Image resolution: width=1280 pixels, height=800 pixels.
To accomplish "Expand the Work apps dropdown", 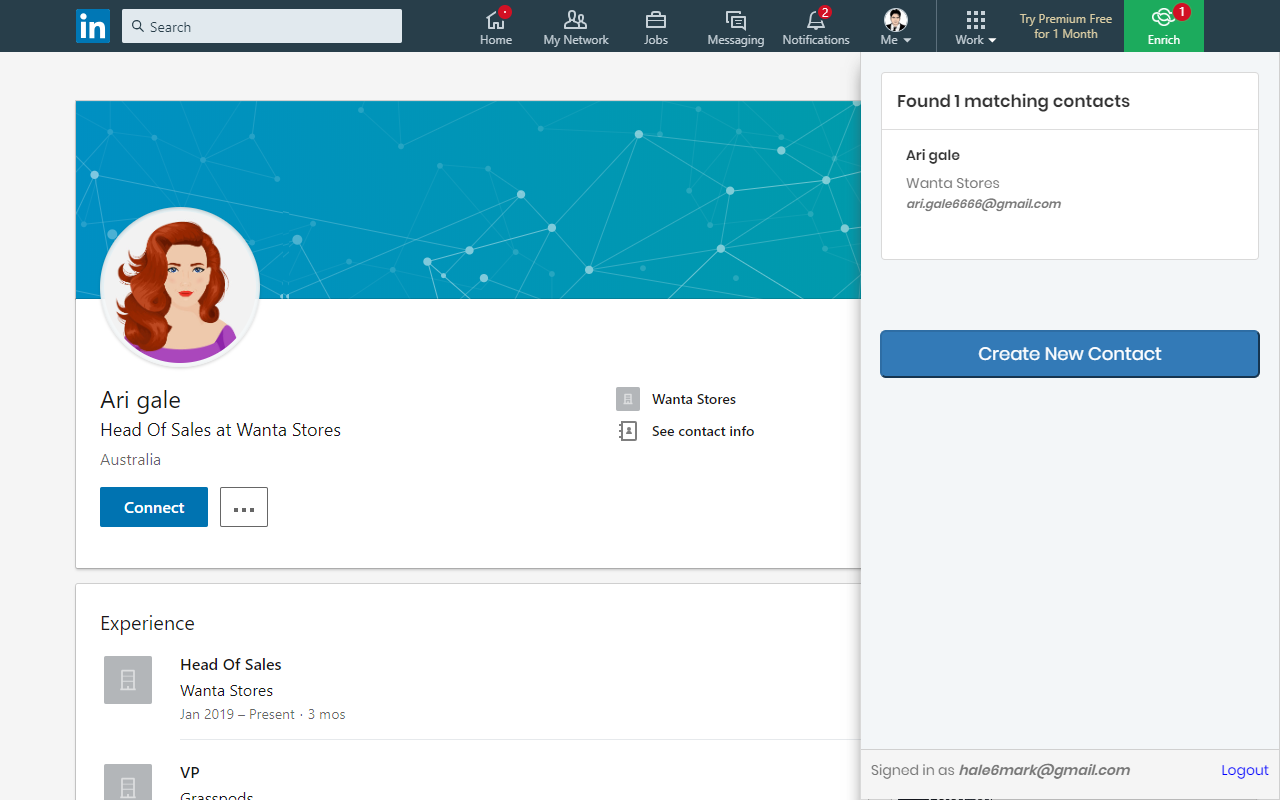I will (x=975, y=27).
